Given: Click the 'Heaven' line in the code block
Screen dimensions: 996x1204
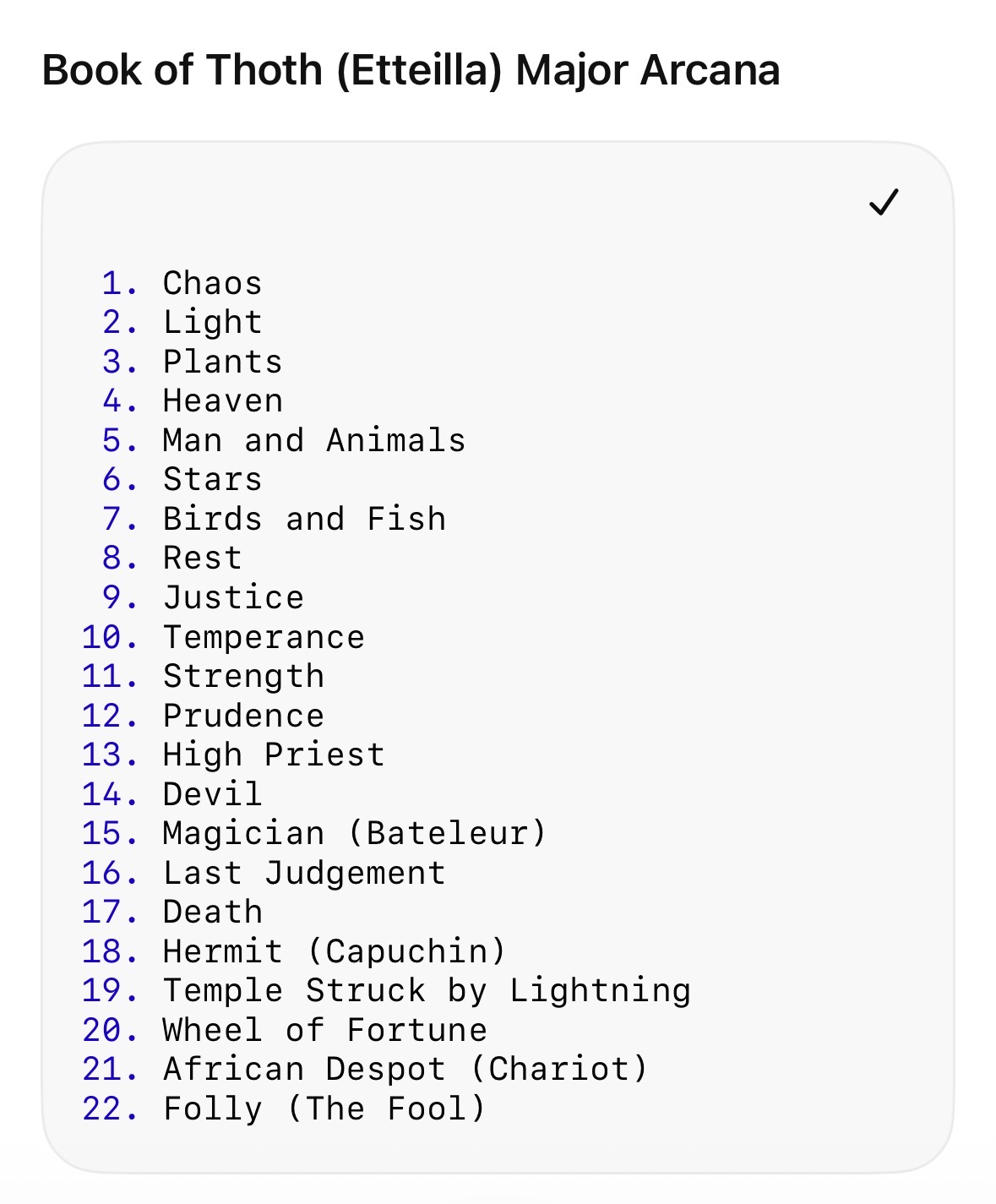Looking at the screenshot, I should coord(222,401).
